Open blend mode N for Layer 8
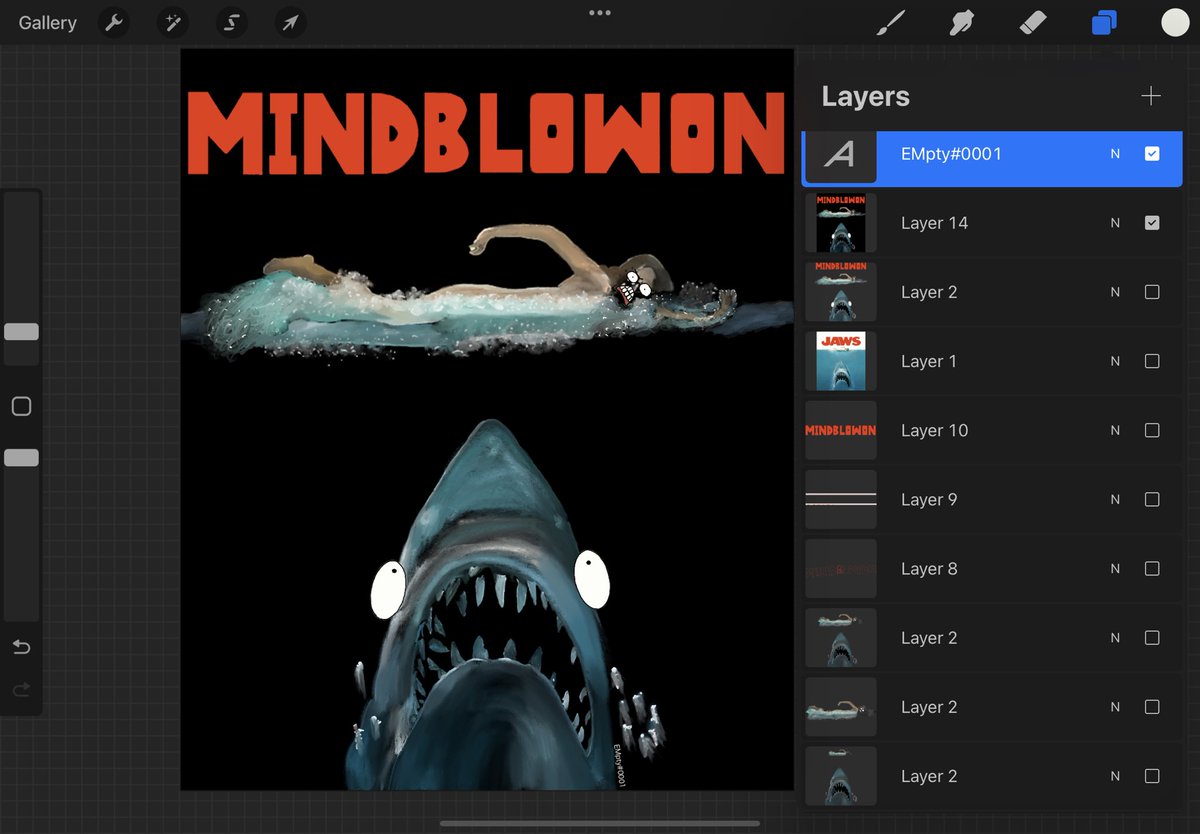The image size is (1200, 834). click(1115, 568)
